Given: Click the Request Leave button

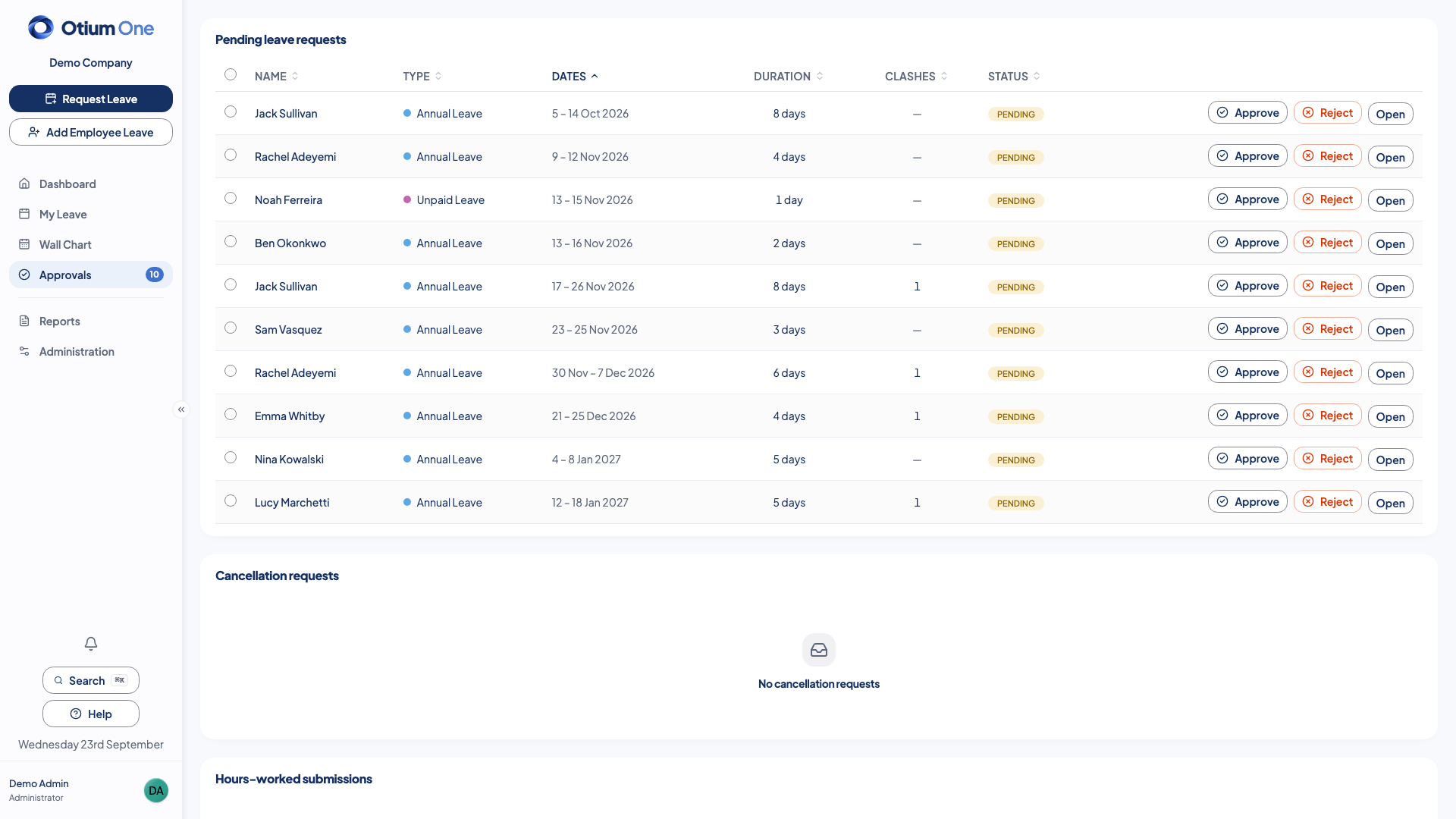Looking at the screenshot, I should click(x=91, y=99).
